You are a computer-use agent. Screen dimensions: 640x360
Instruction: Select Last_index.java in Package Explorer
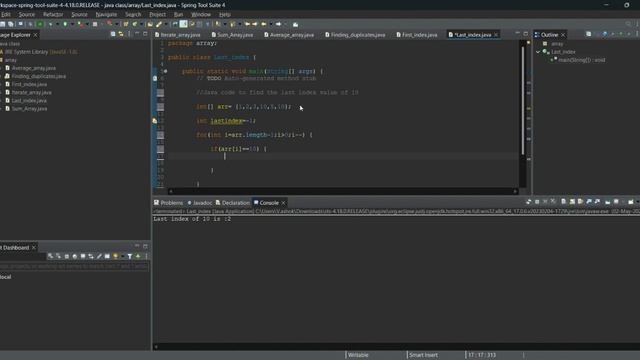[x=29, y=101]
